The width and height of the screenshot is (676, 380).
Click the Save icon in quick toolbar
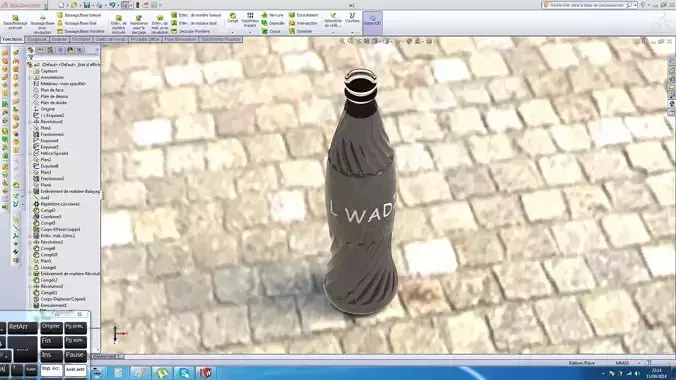pos(87,5)
